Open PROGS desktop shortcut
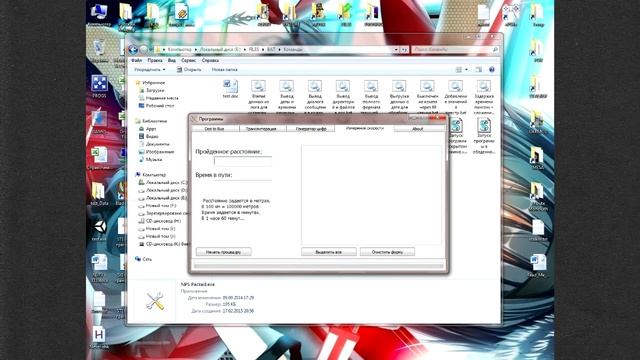The width and height of the screenshot is (640, 360). pos(99,86)
